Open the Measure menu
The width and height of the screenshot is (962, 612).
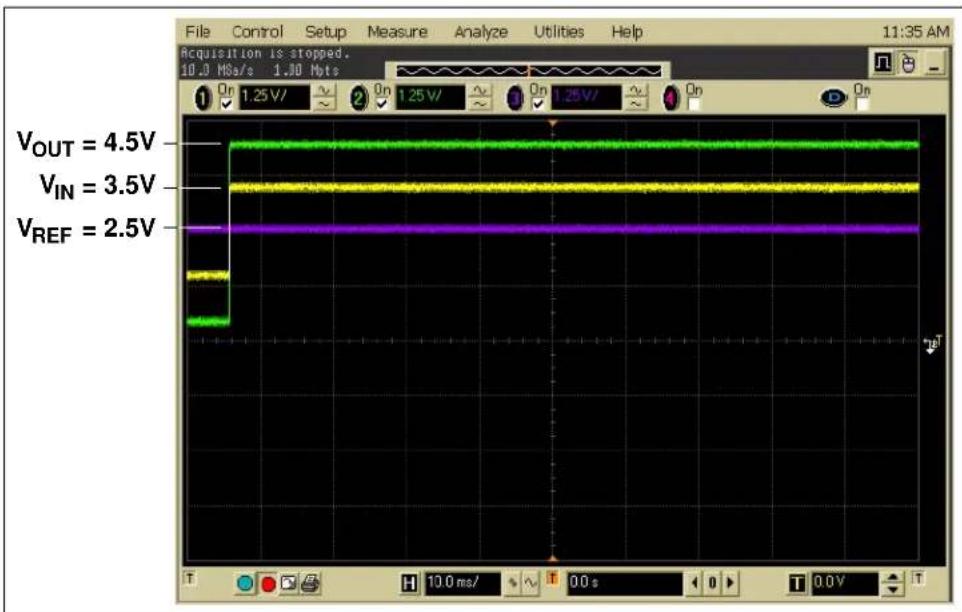[397, 32]
